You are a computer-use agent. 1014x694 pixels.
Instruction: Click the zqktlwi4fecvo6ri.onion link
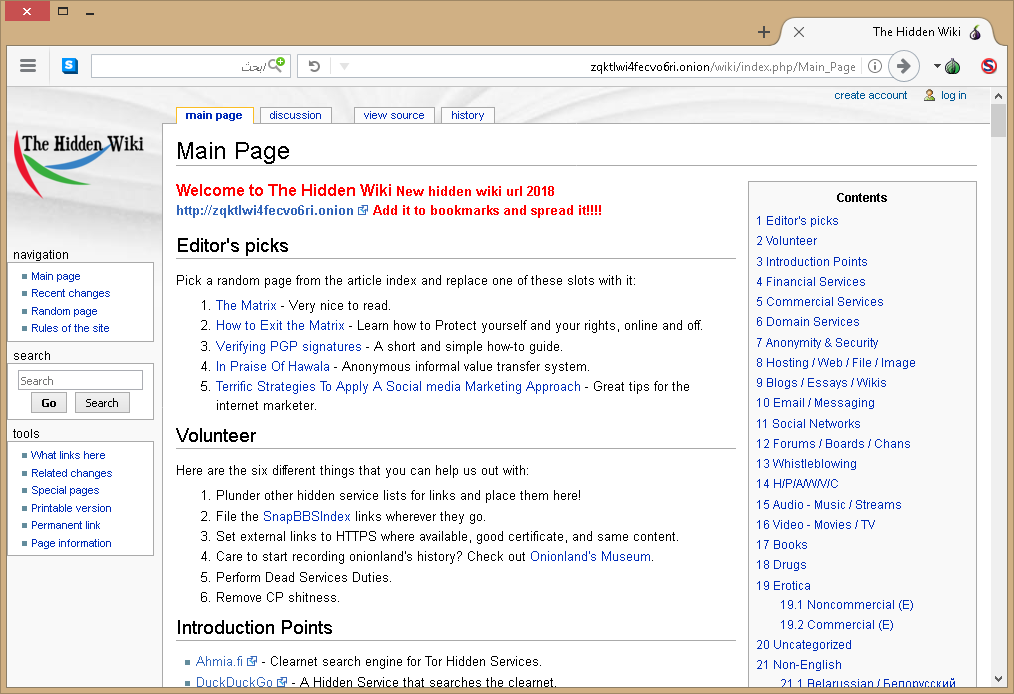[x=264, y=210]
